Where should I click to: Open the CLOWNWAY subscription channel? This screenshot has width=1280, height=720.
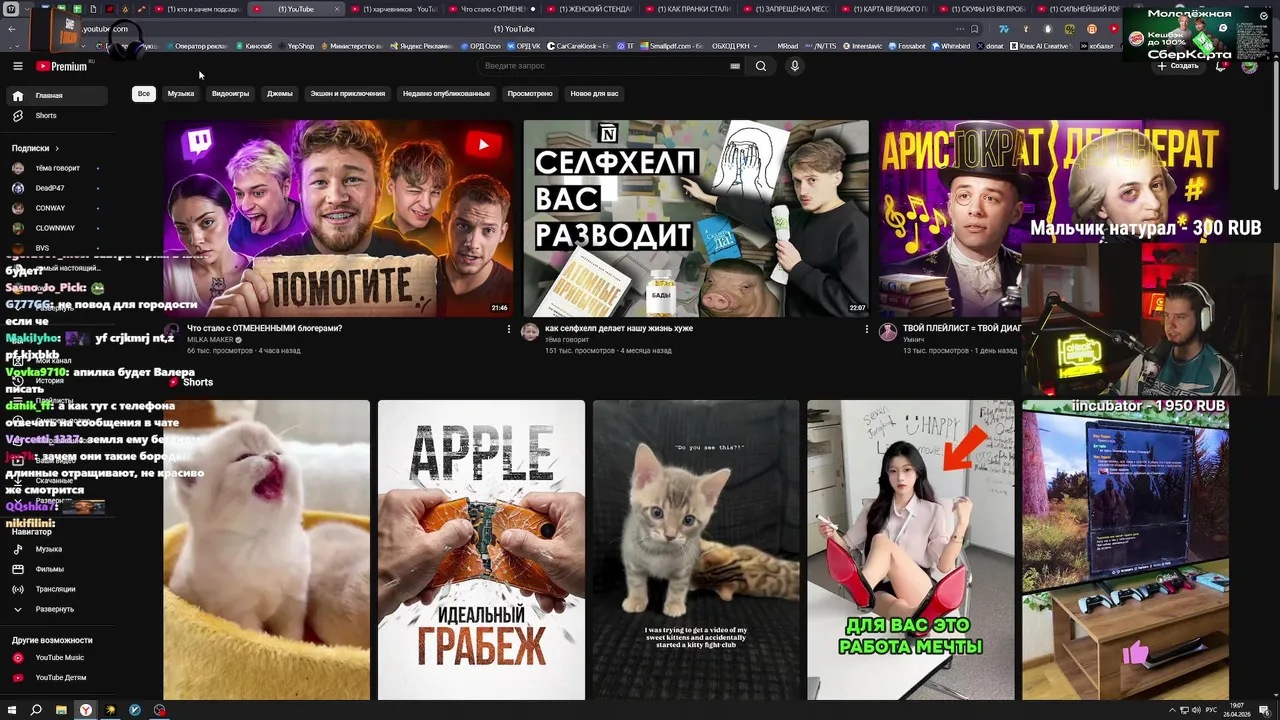[x=55, y=228]
